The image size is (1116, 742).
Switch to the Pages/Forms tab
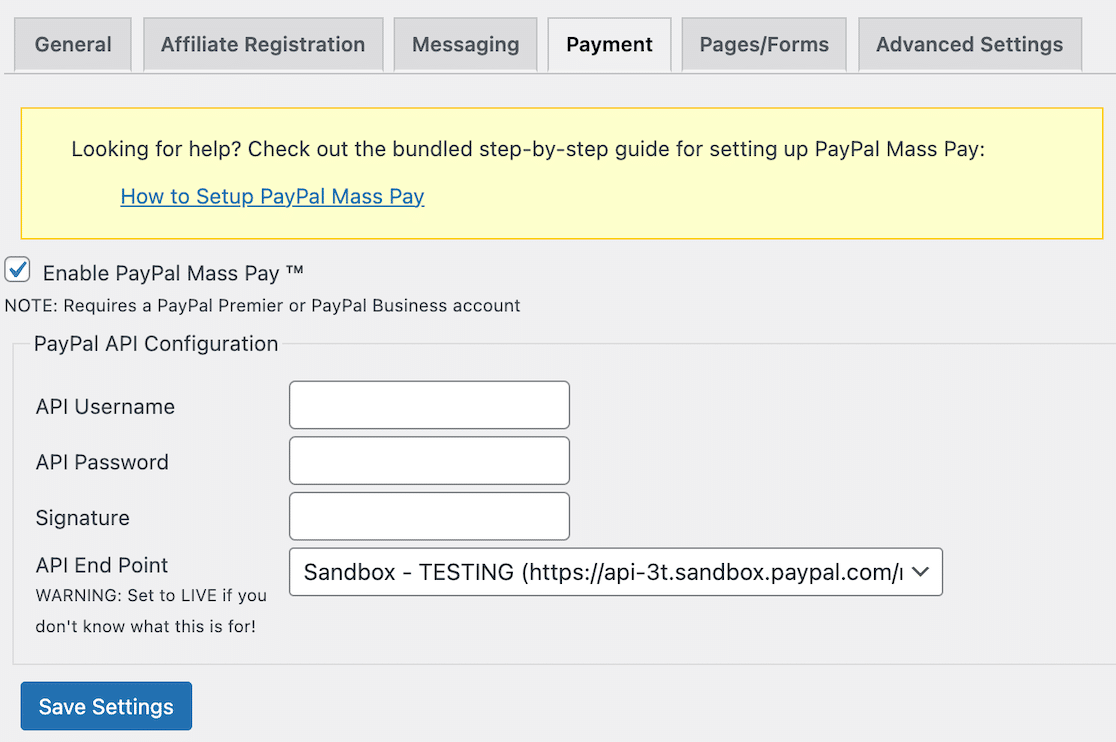(x=763, y=44)
